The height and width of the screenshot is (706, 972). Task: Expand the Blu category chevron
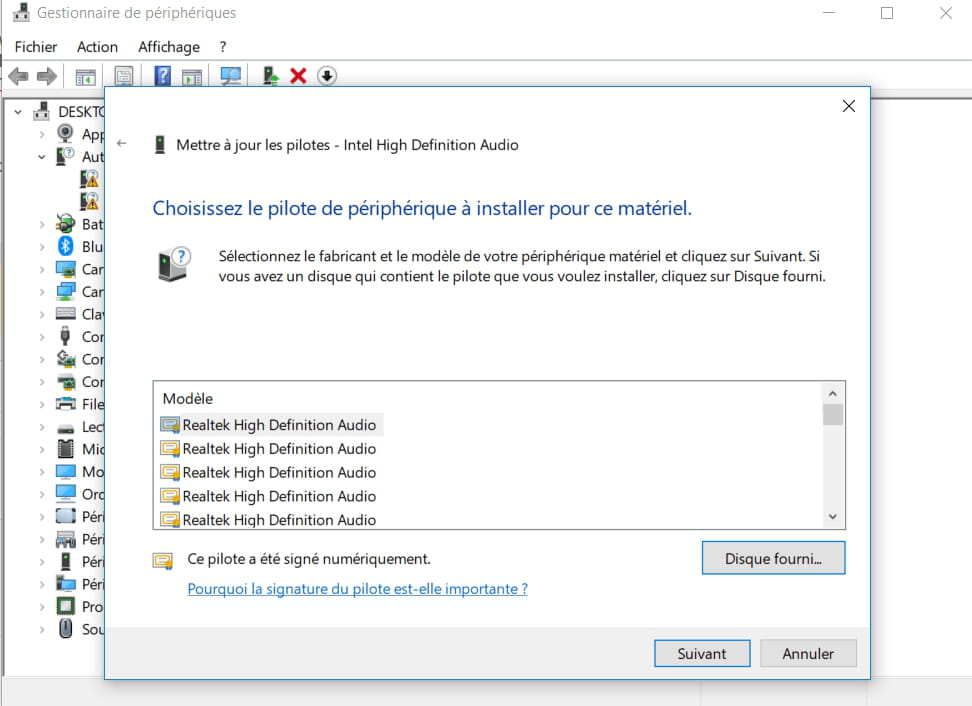point(42,247)
